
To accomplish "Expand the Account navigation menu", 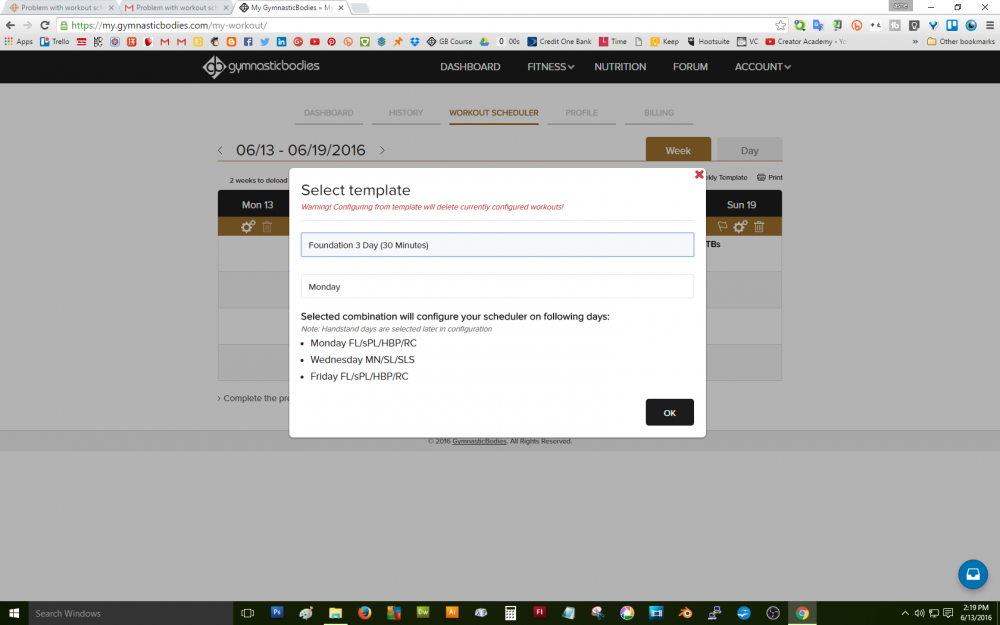I will pos(763,67).
